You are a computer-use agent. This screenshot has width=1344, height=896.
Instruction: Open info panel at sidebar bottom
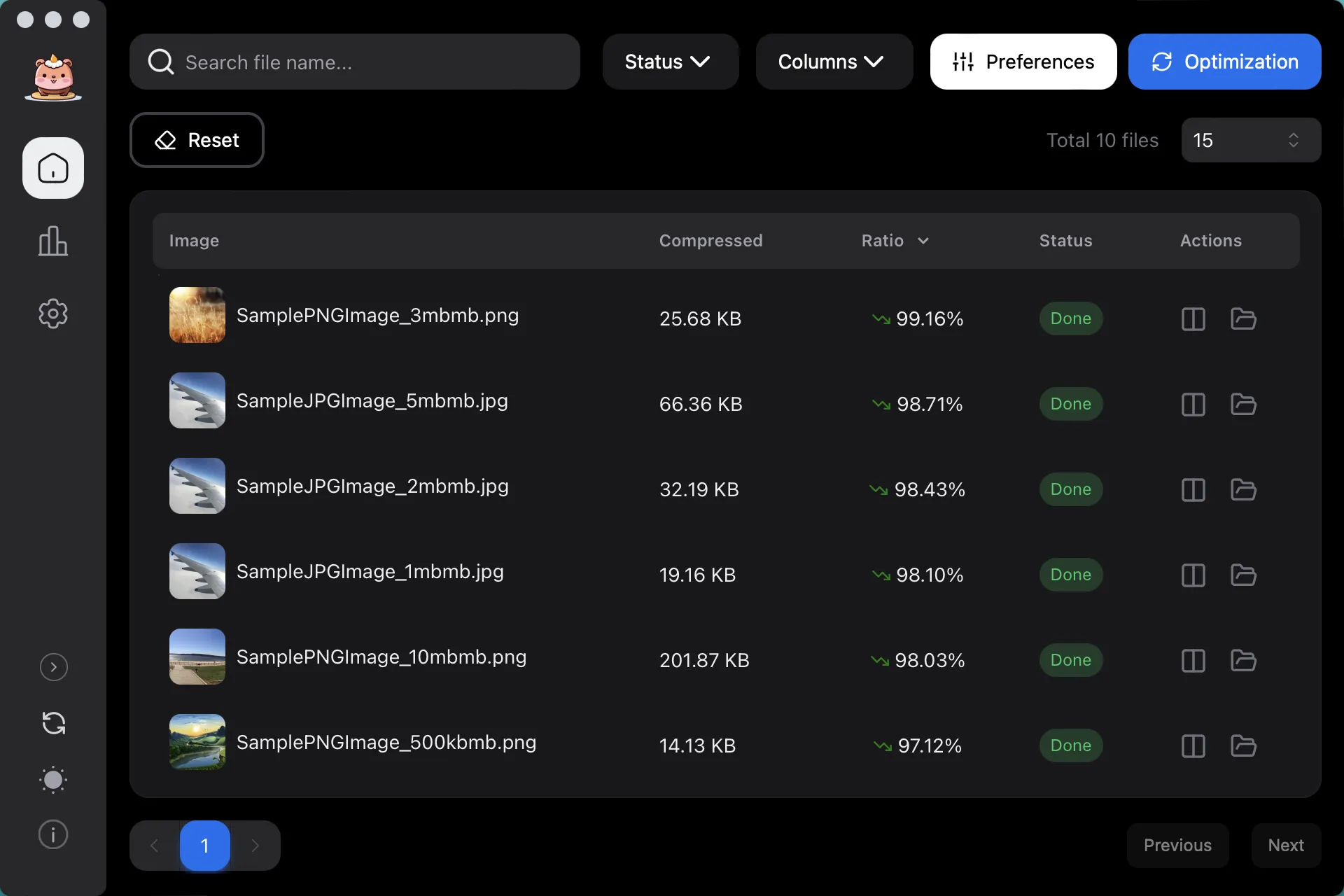pos(52,834)
